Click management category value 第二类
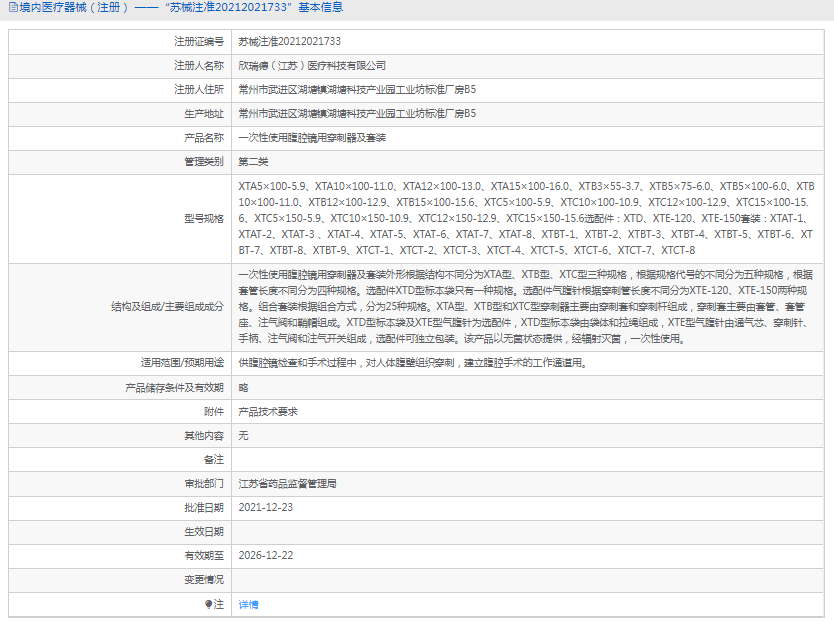Image resolution: width=834 pixels, height=627 pixels. click(x=253, y=162)
